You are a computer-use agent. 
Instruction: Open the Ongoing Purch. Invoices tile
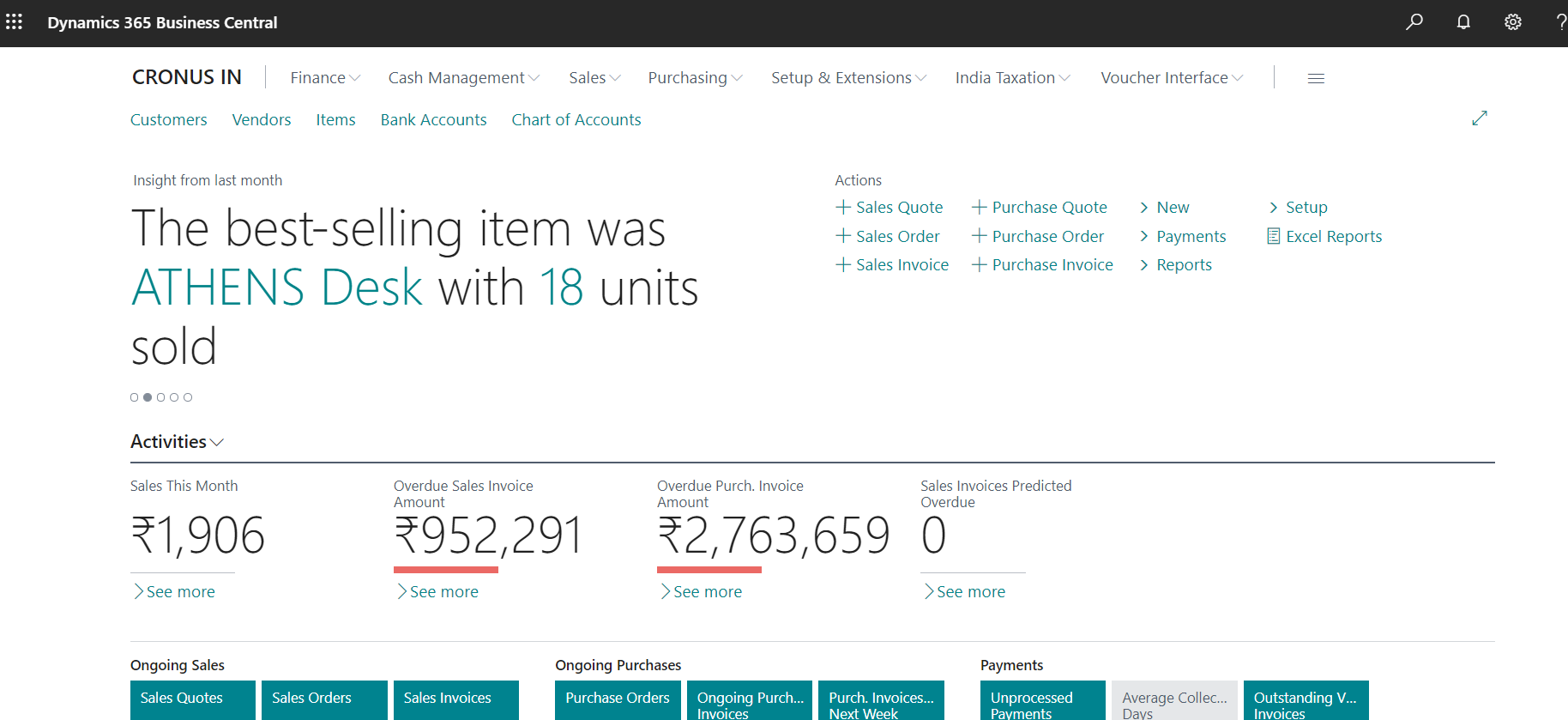(x=750, y=700)
